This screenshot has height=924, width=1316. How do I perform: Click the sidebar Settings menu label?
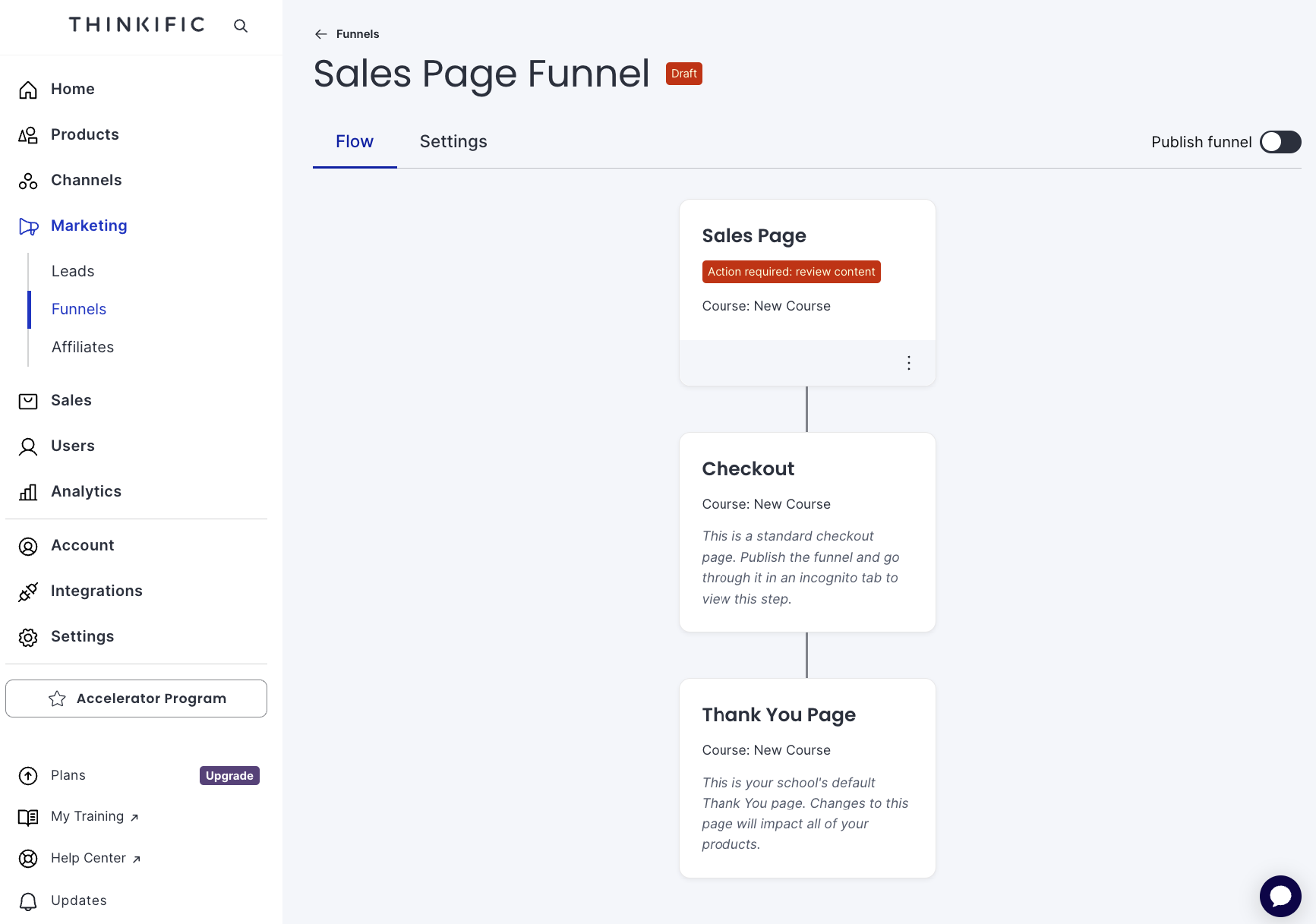tap(83, 636)
